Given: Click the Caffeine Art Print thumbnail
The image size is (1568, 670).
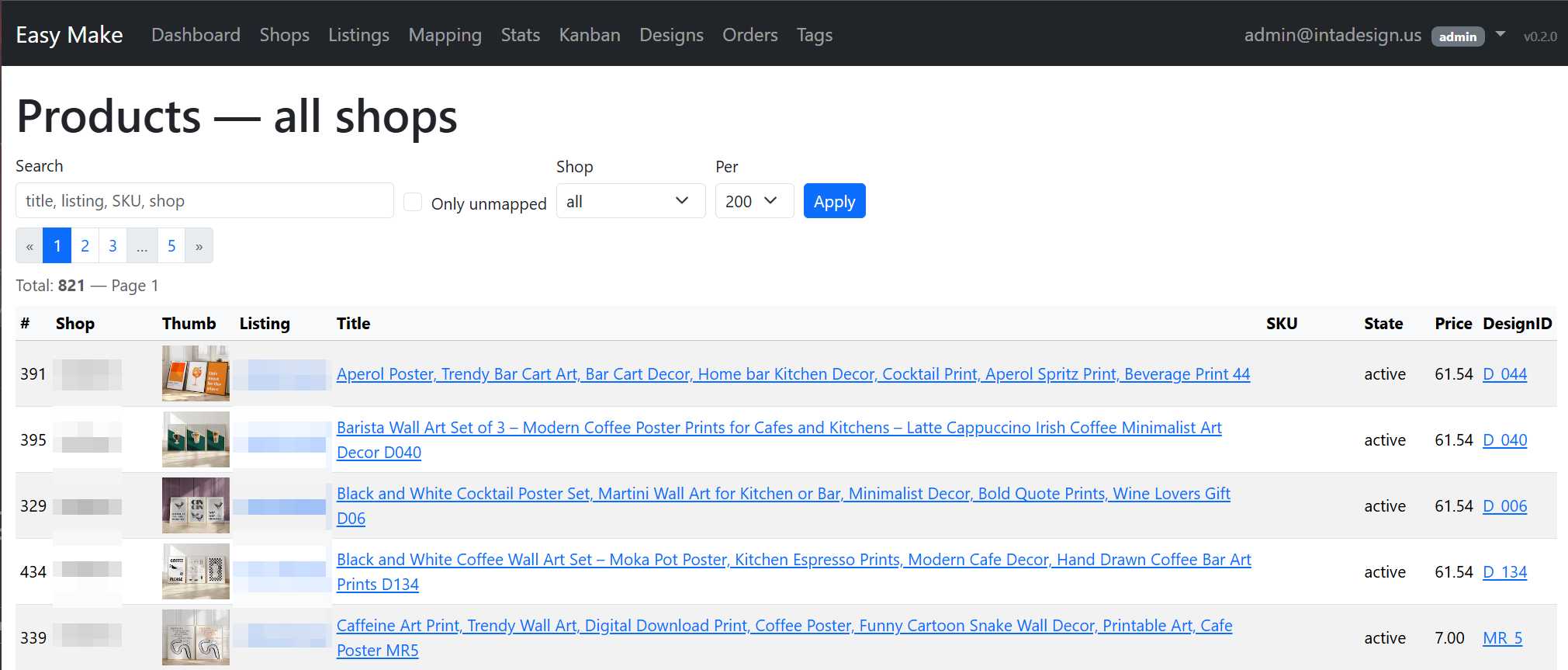Looking at the screenshot, I should tap(196, 637).
